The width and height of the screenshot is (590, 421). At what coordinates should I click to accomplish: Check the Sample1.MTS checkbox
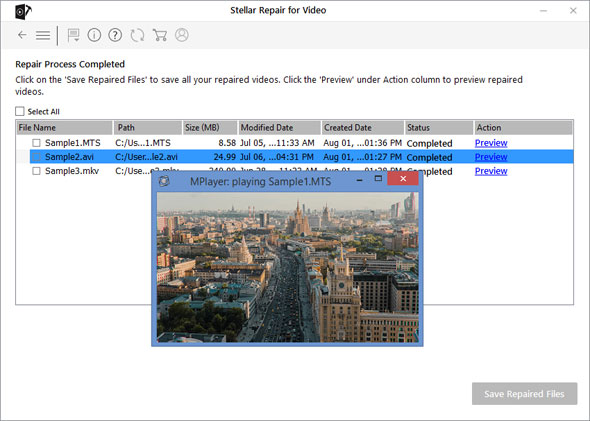click(36, 143)
